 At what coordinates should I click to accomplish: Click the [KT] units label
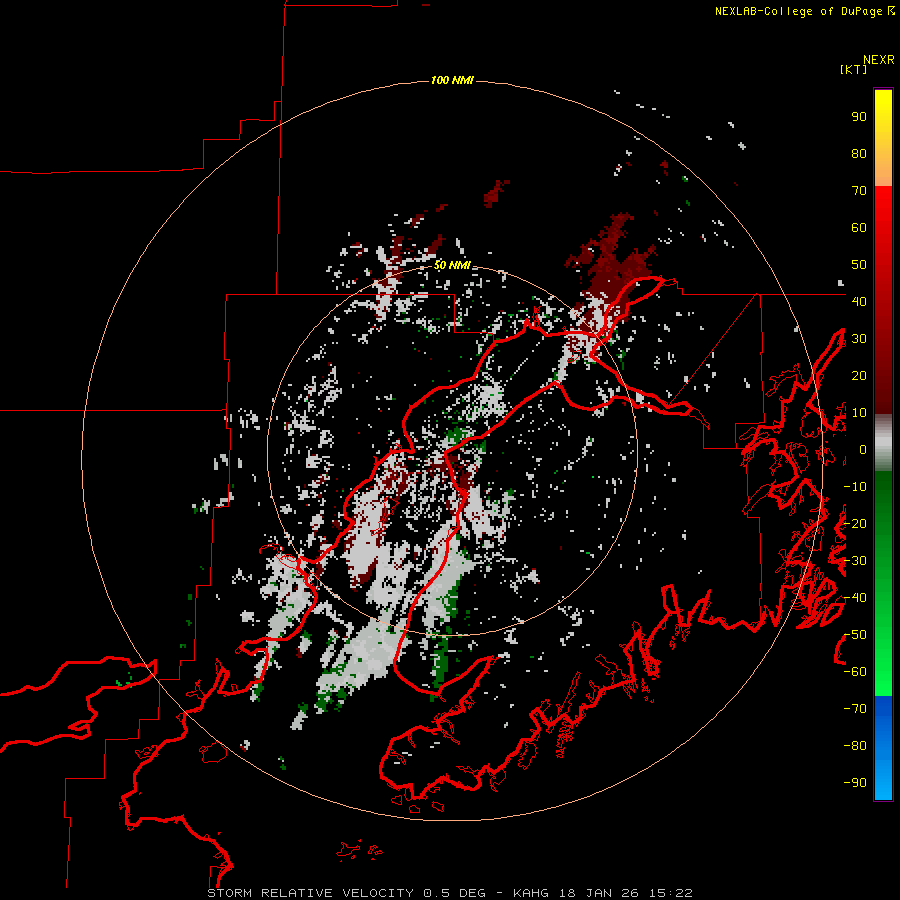[x=854, y=69]
